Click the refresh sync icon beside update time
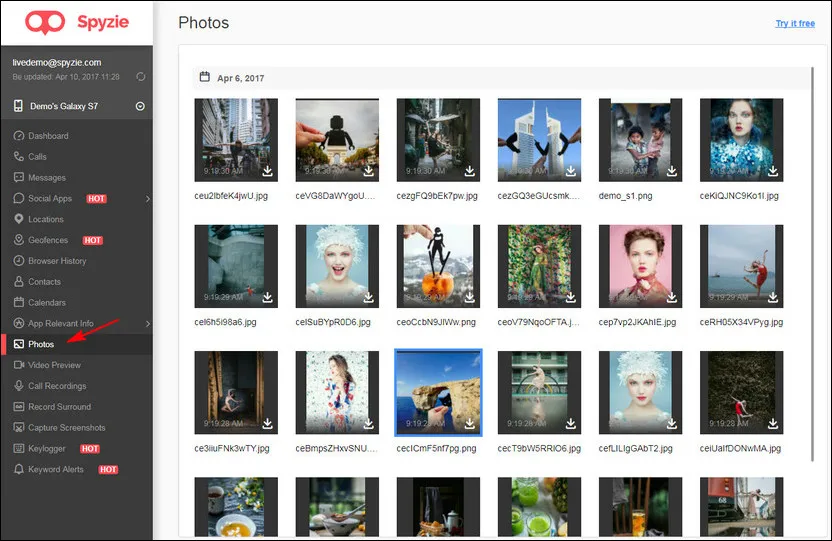The height and width of the screenshot is (541, 832). pos(140,76)
